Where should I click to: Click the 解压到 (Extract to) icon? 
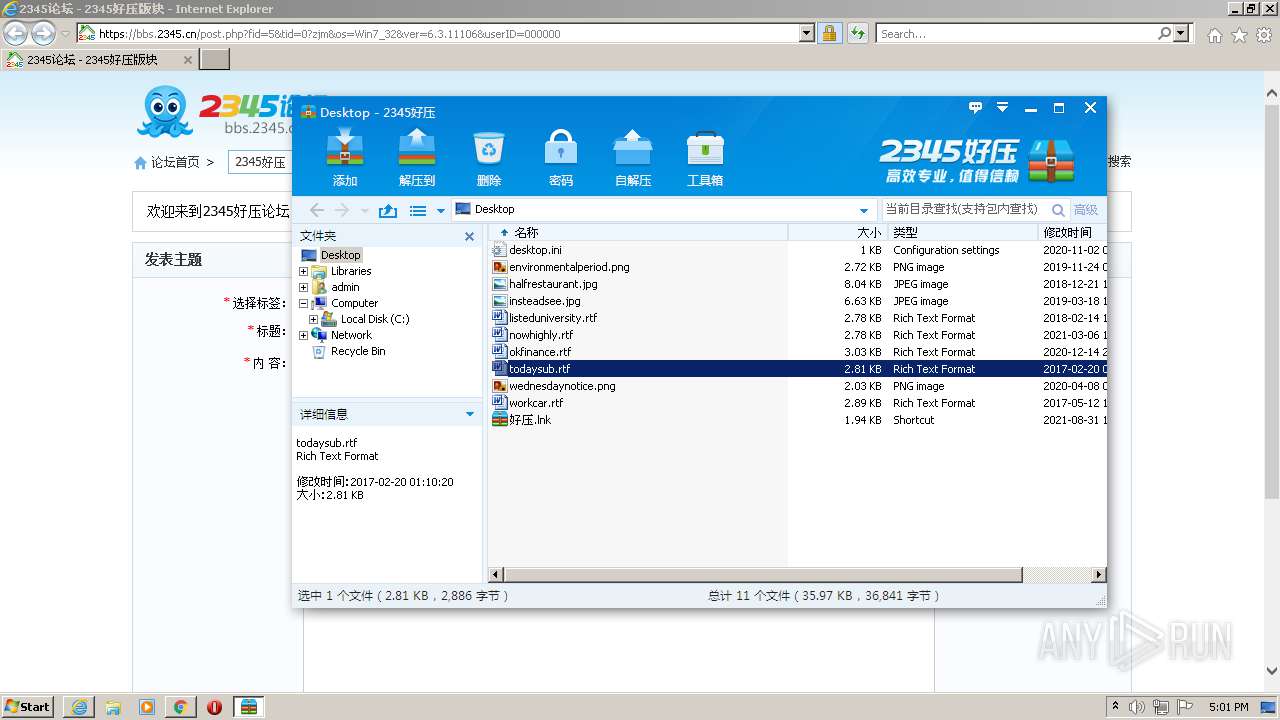(417, 158)
